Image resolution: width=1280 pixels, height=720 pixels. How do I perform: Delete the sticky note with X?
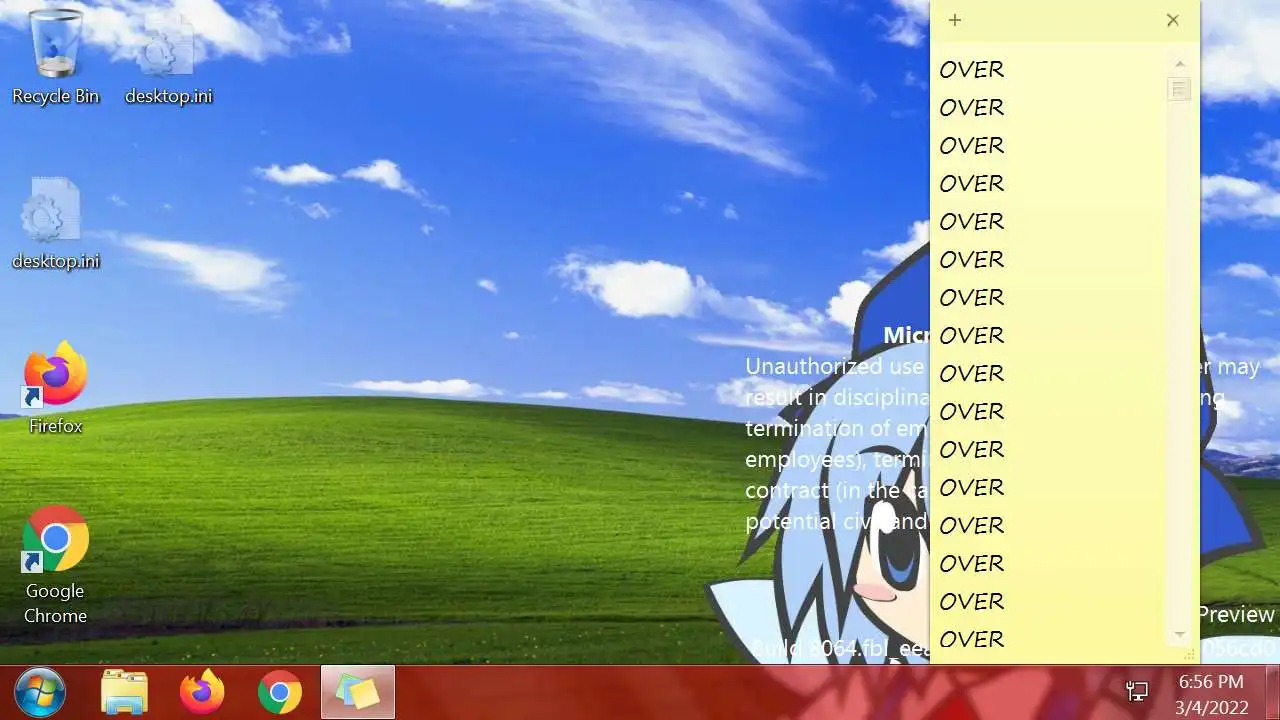coord(1173,20)
